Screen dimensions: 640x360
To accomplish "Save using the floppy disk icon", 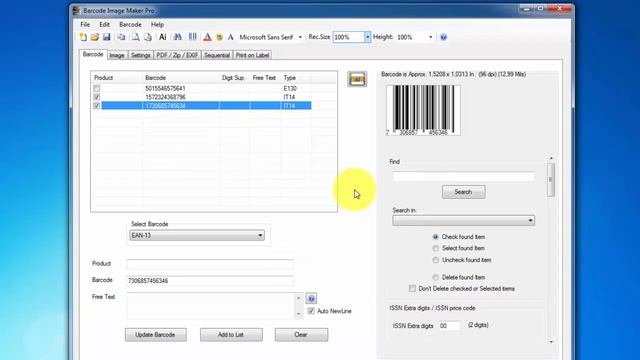I will click(107, 37).
